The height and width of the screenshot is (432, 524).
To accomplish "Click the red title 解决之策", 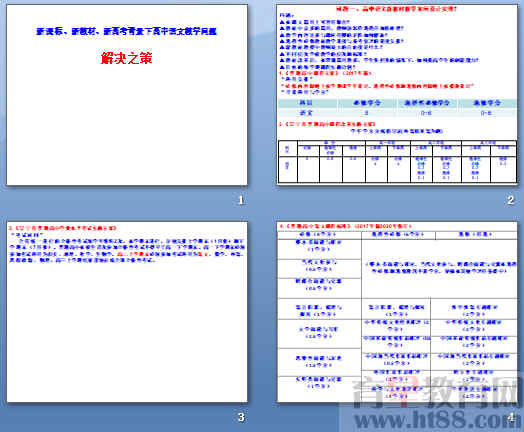I will pos(127,58).
